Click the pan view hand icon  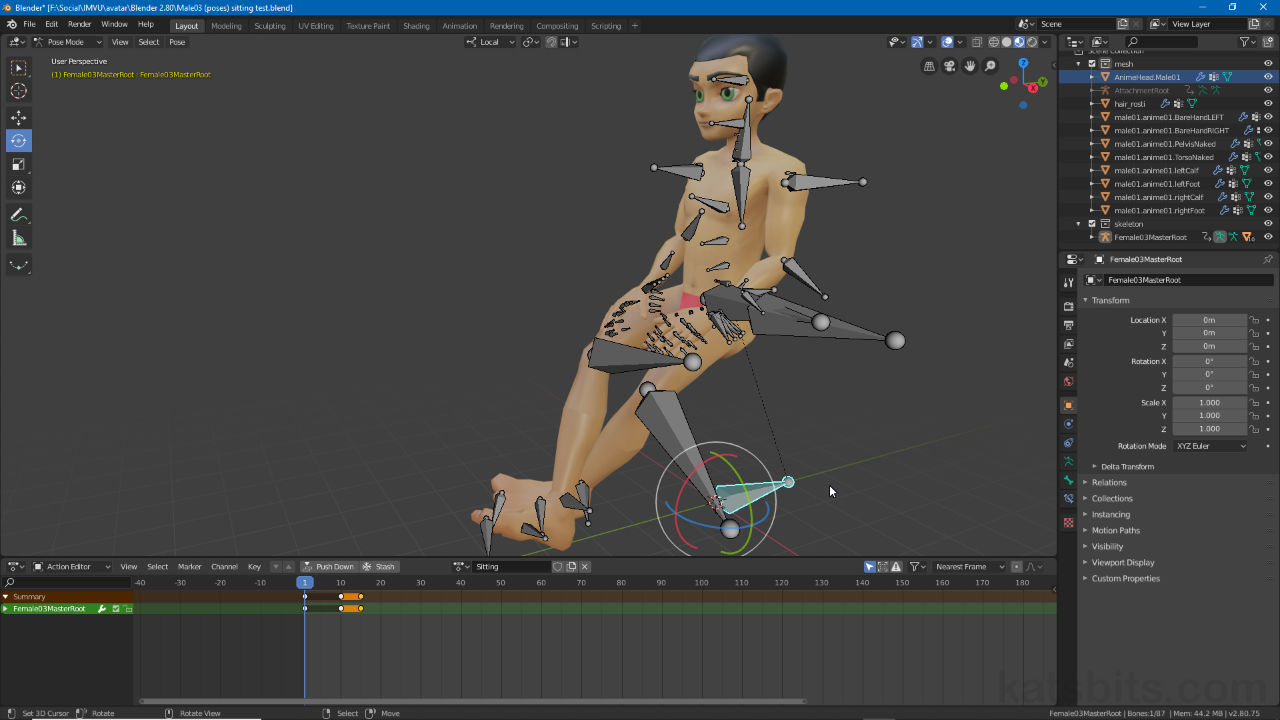point(970,66)
